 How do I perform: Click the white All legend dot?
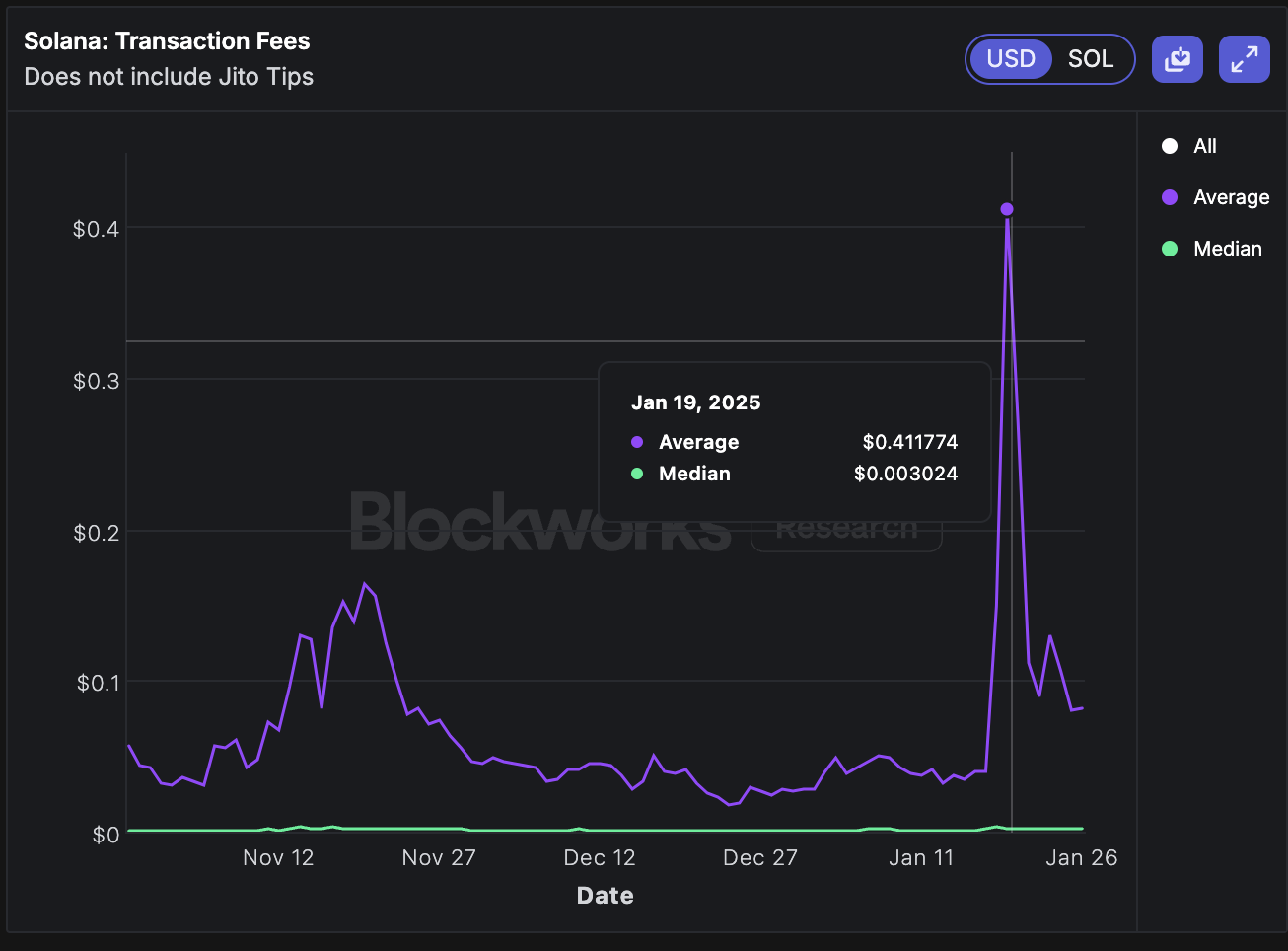tap(1170, 145)
